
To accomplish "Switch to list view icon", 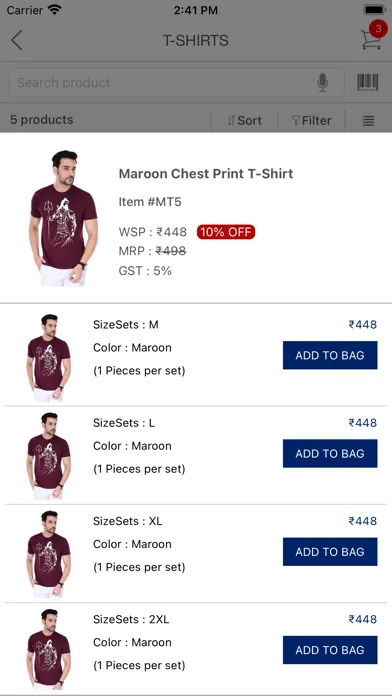I will pyautogui.click(x=368, y=121).
